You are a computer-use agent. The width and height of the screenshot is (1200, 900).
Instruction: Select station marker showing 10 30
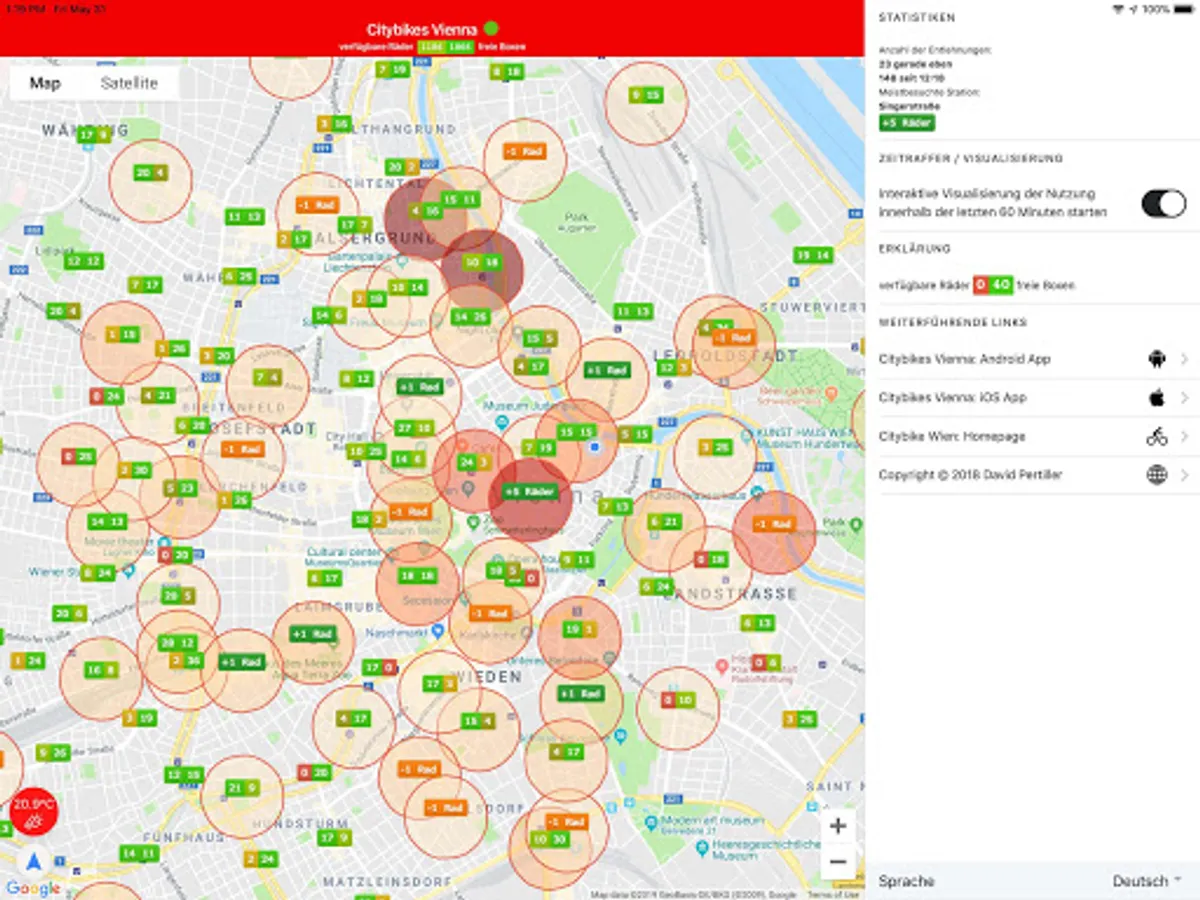pyautogui.click(x=549, y=839)
